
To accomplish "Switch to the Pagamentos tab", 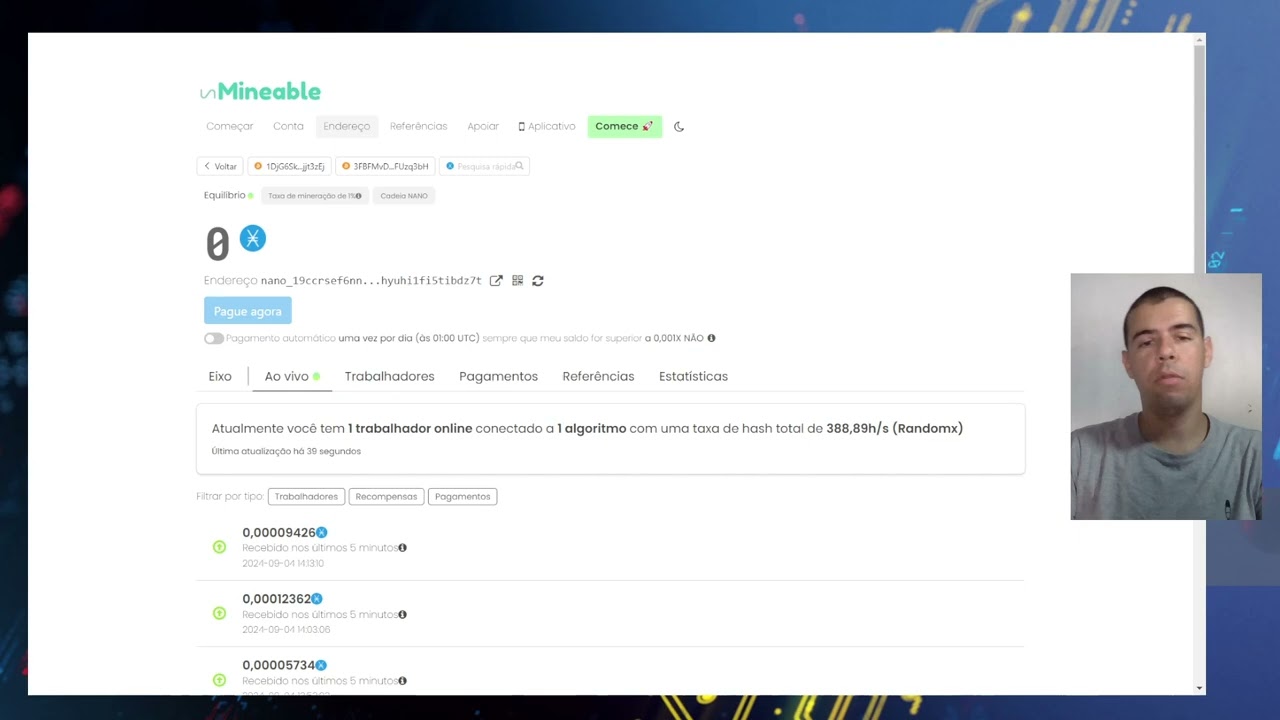I will [498, 376].
